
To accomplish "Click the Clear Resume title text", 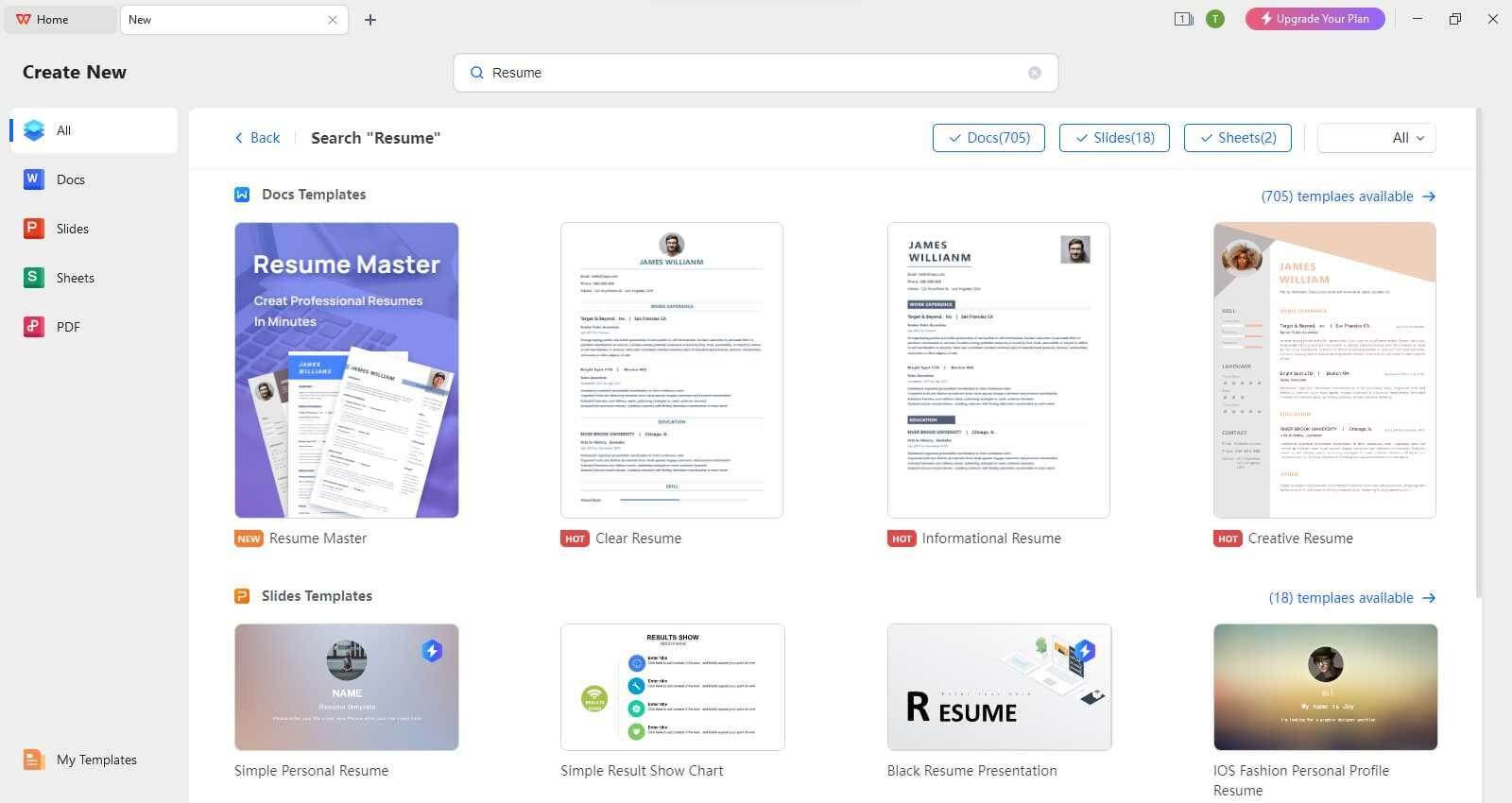I will pos(638,538).
